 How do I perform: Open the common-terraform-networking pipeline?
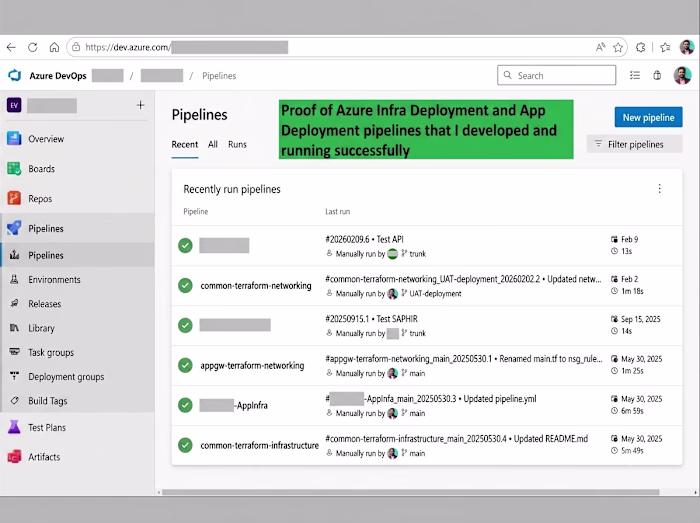256,286
